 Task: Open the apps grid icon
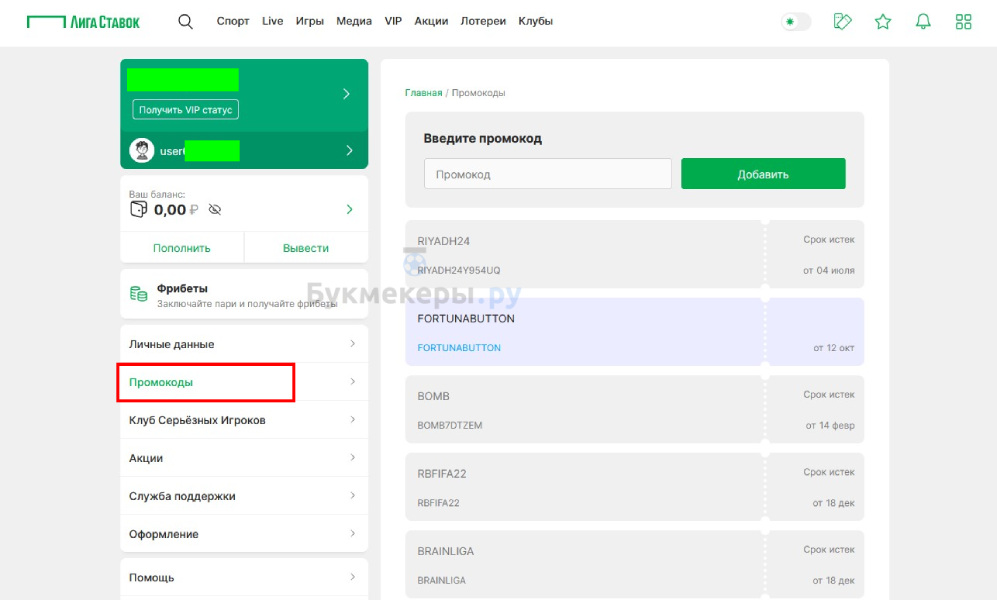964,21
